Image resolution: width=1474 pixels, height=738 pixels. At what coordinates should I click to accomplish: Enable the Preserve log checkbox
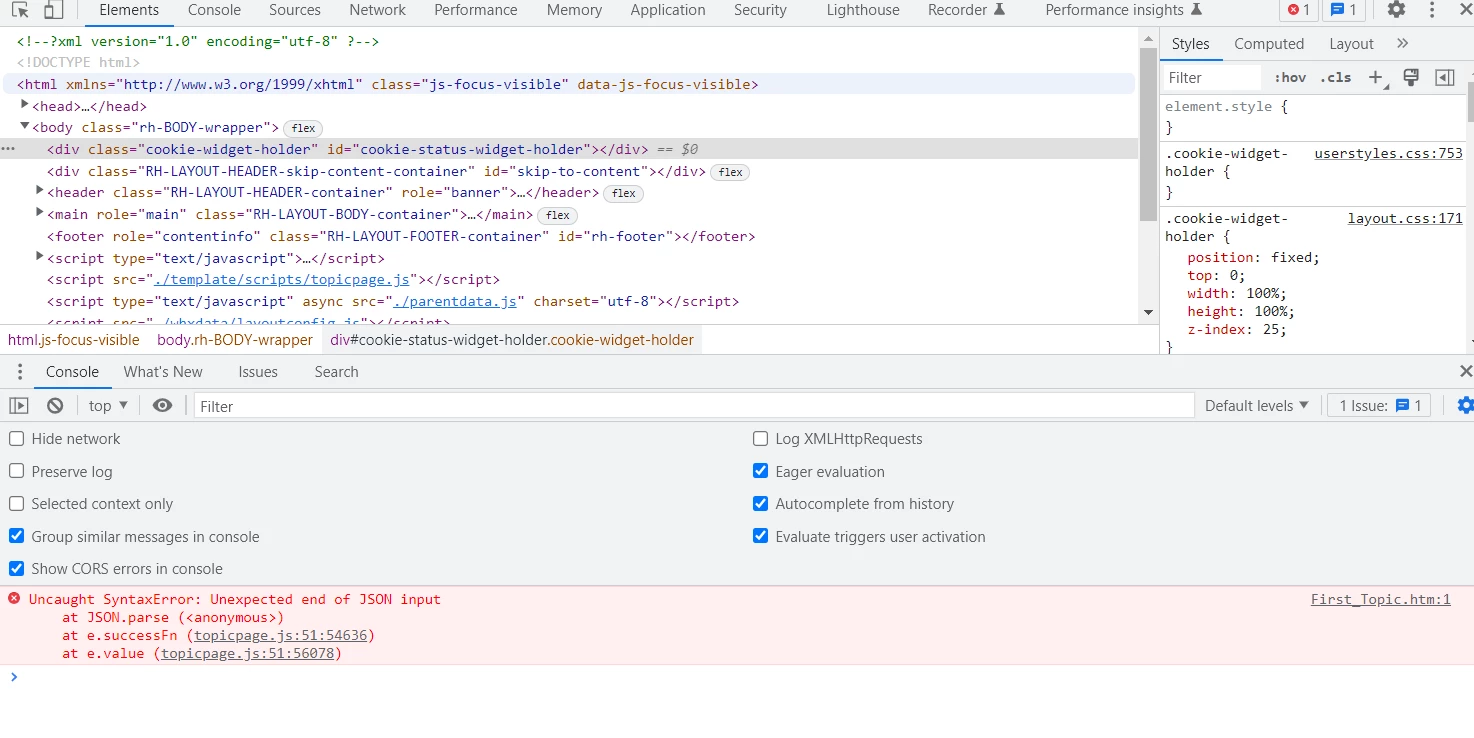tap(16, 471)
